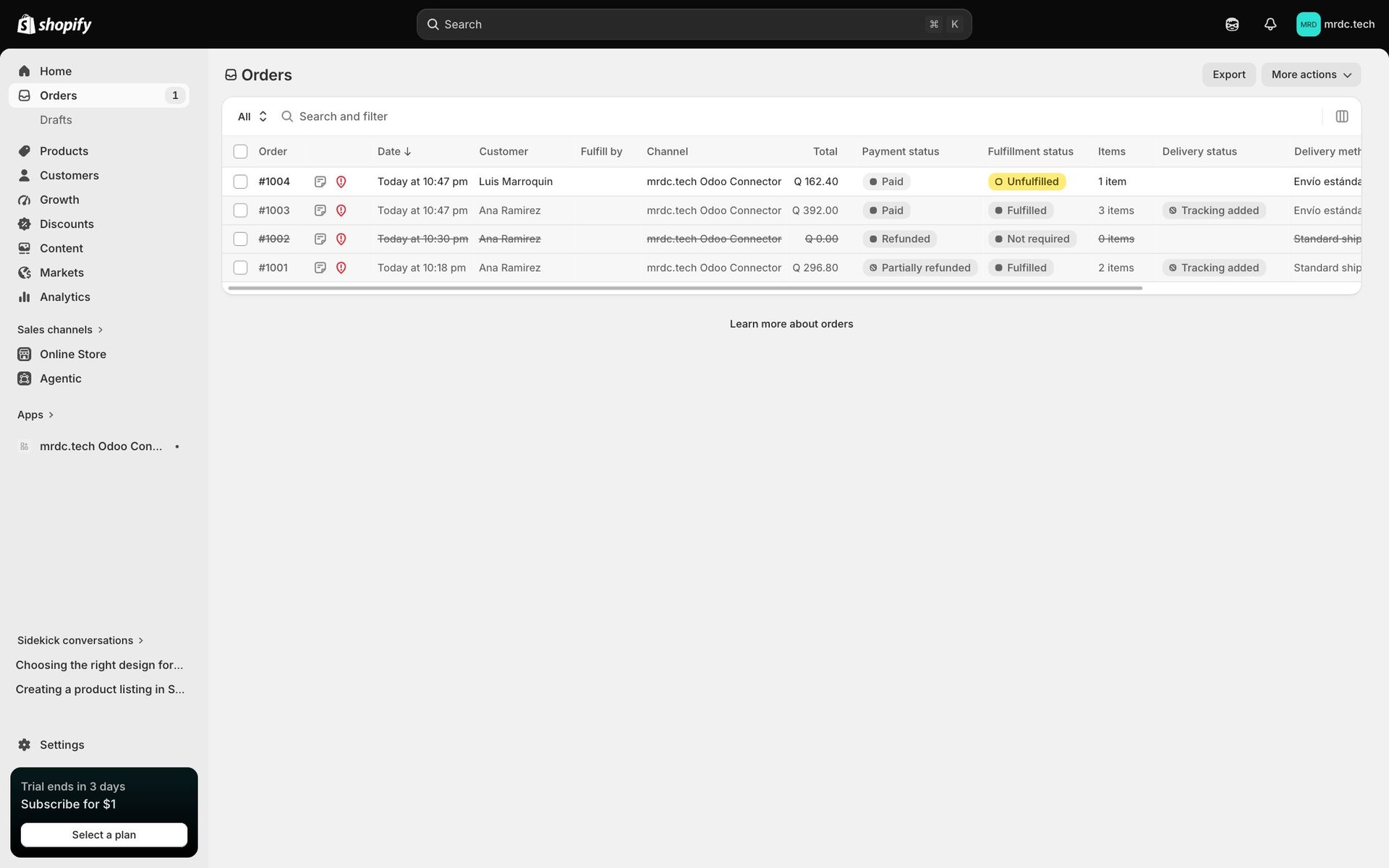Click risk alert icon for order #1003
Image resolution: width=1389 pixels, height=868 pixels.
341,210
